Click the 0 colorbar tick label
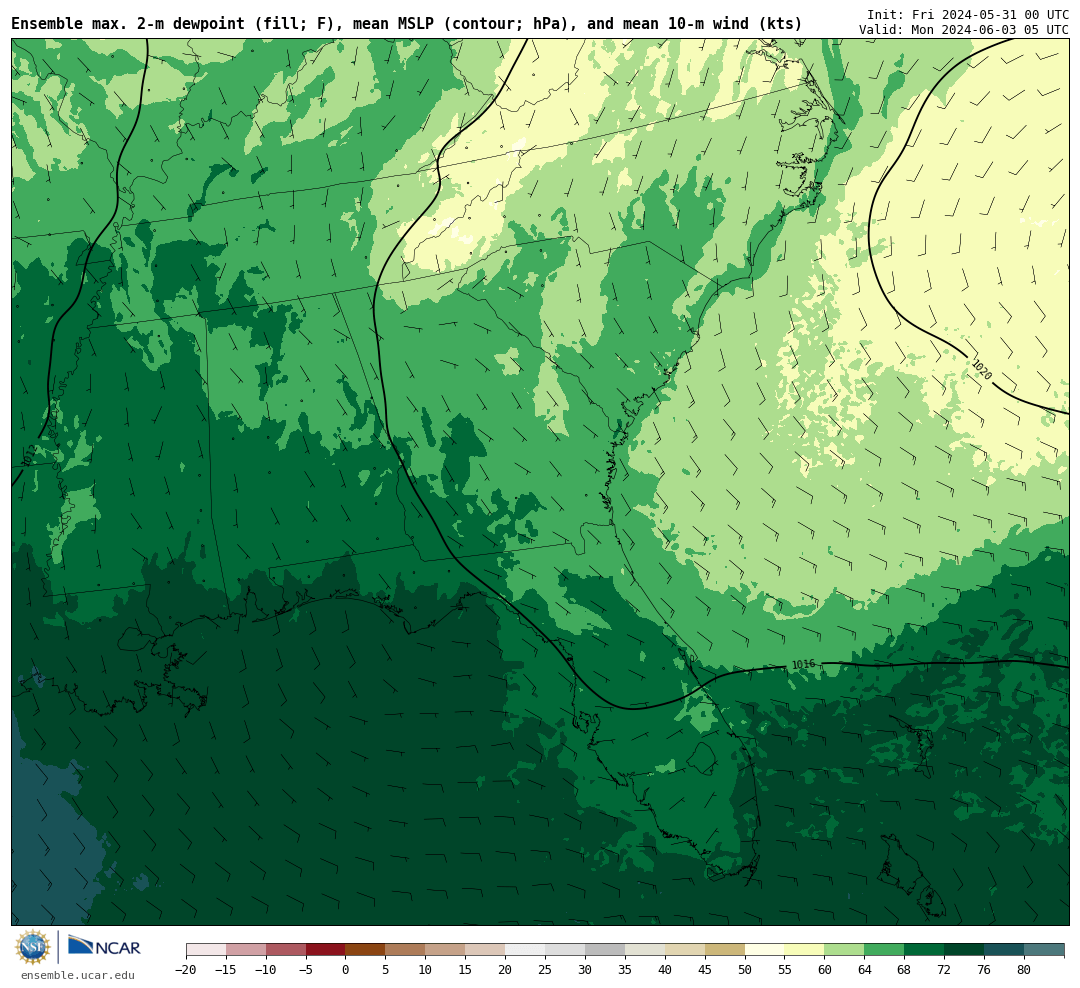 pos(346,970)
